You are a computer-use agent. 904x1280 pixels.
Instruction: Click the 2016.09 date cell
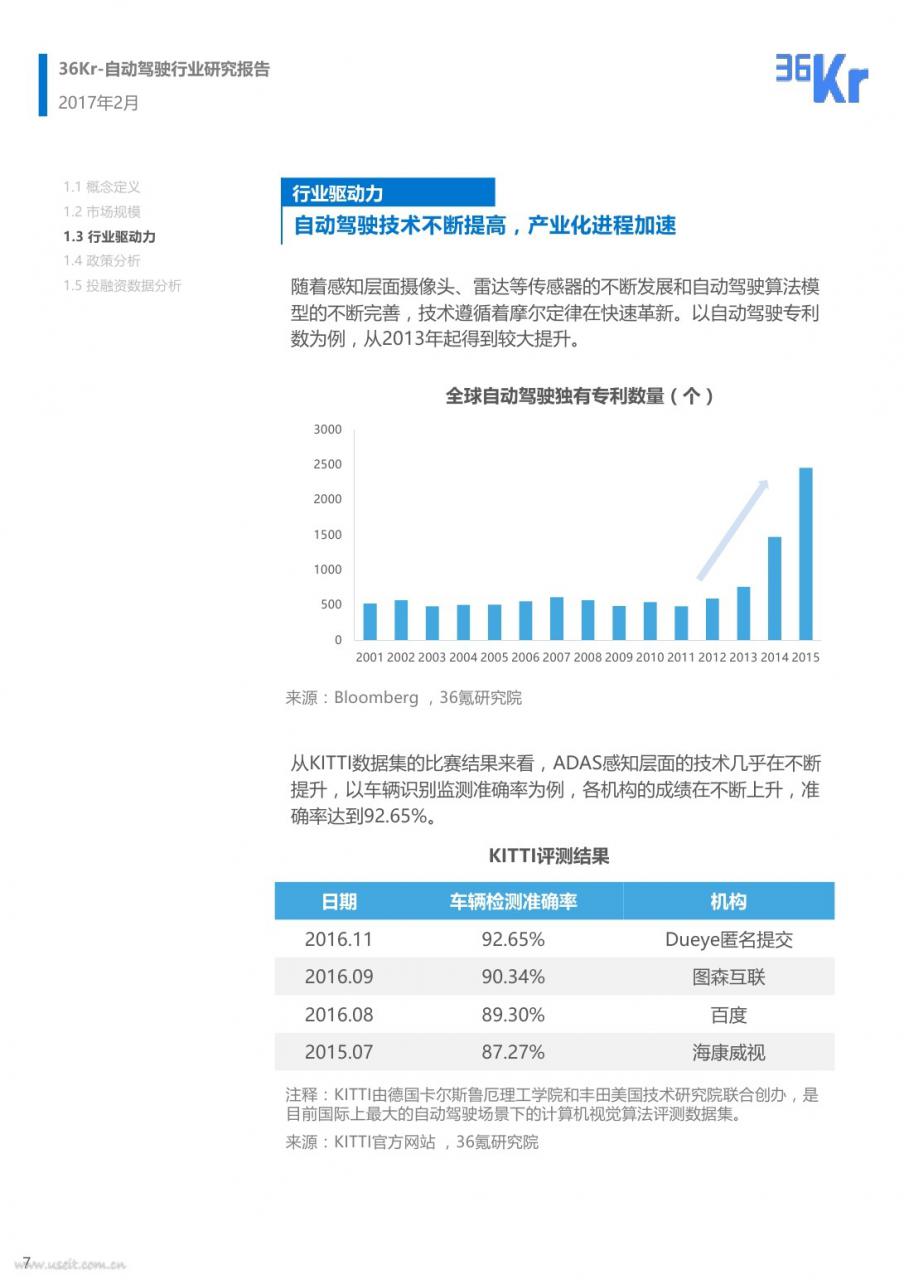(339, 977)
